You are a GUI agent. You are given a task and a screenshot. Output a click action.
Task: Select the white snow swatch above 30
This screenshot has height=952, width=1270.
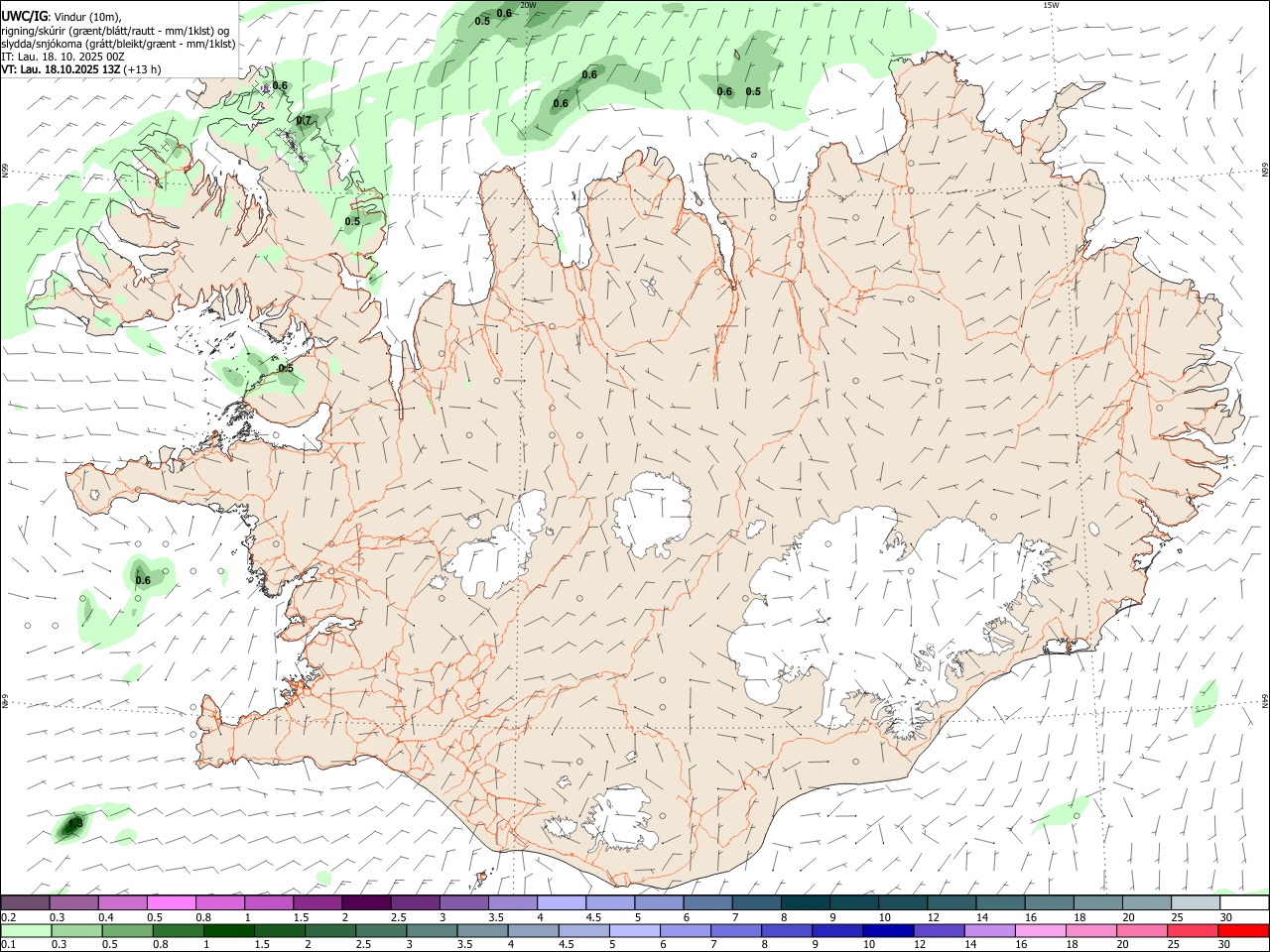pyautogui.click(x=1244, y=902)
